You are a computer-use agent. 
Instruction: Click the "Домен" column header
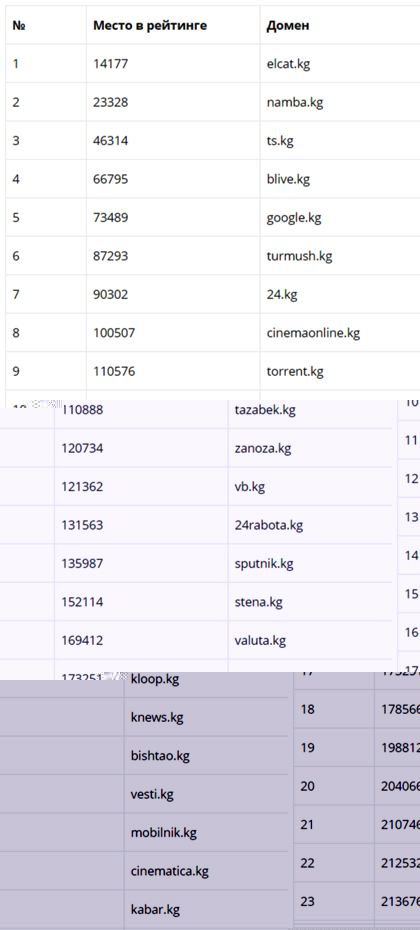point(288,26)
